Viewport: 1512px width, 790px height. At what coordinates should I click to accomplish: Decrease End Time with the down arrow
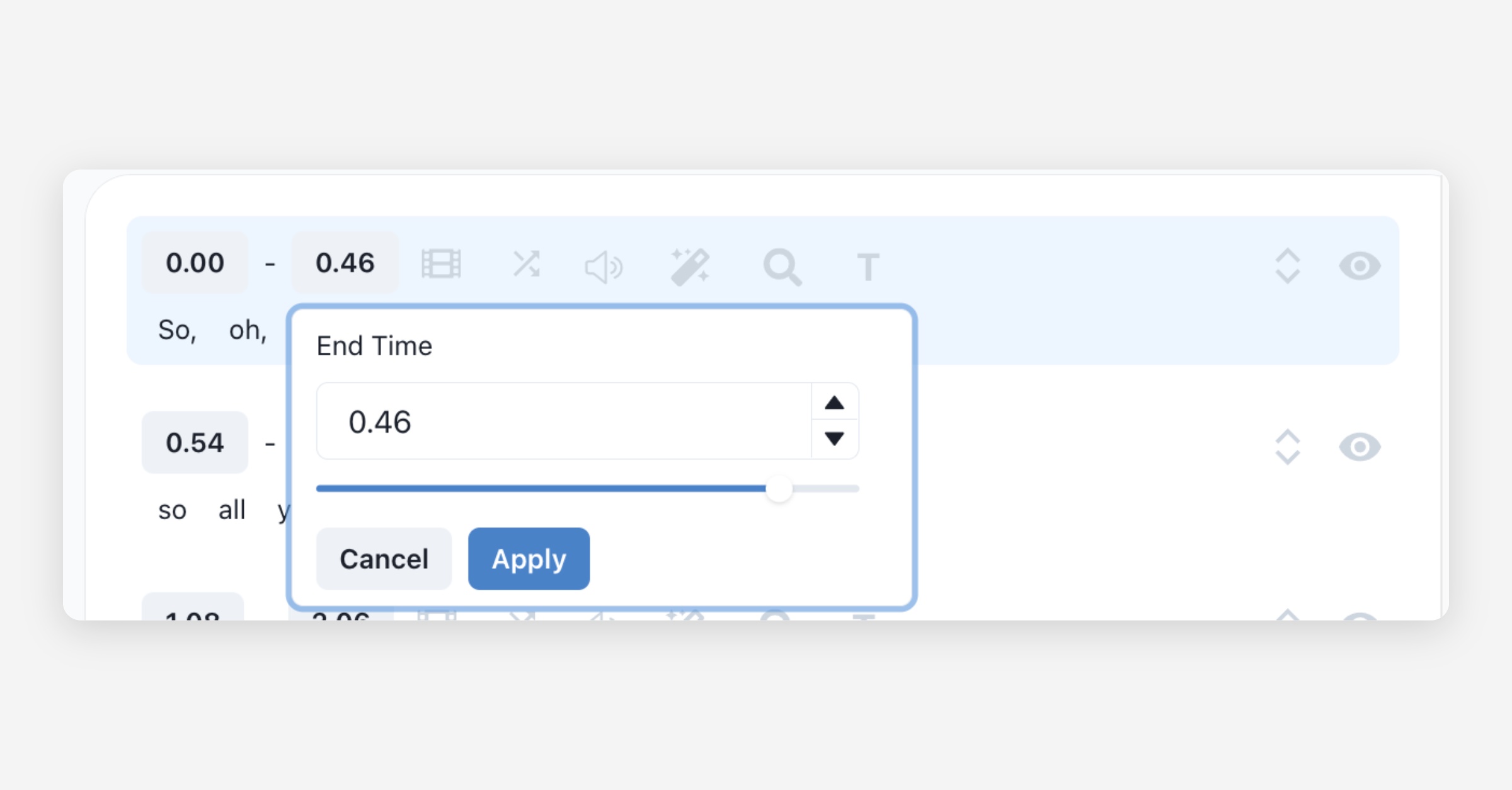click(x=834, y=438)
